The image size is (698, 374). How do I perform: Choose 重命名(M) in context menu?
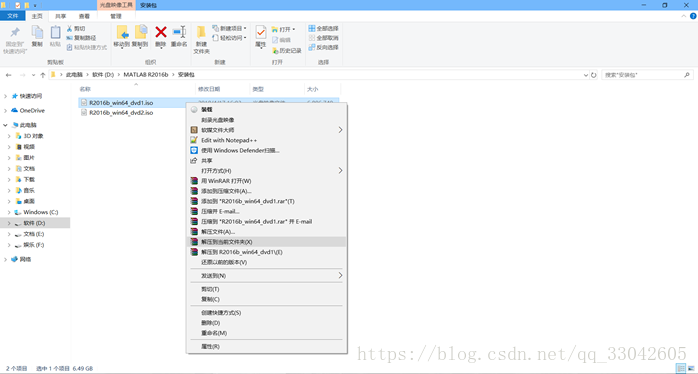tap(266, 333)
